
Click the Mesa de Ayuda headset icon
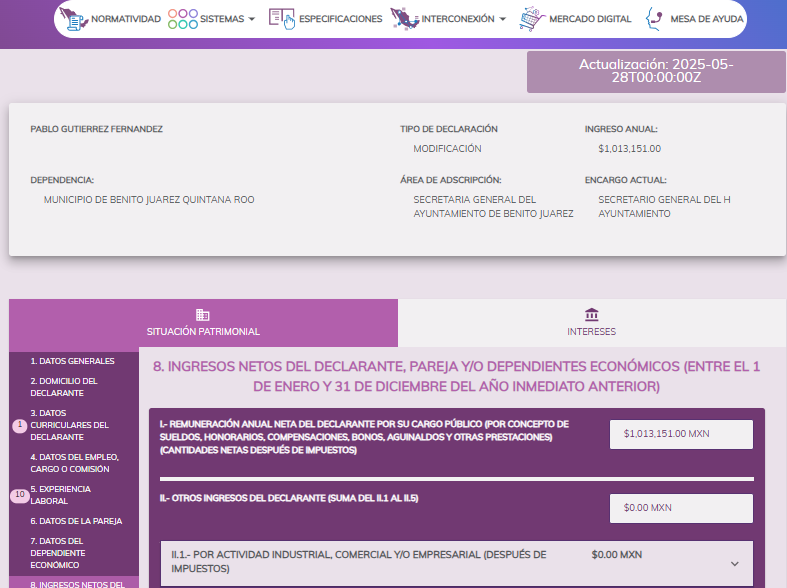click(x=655, y=19)
